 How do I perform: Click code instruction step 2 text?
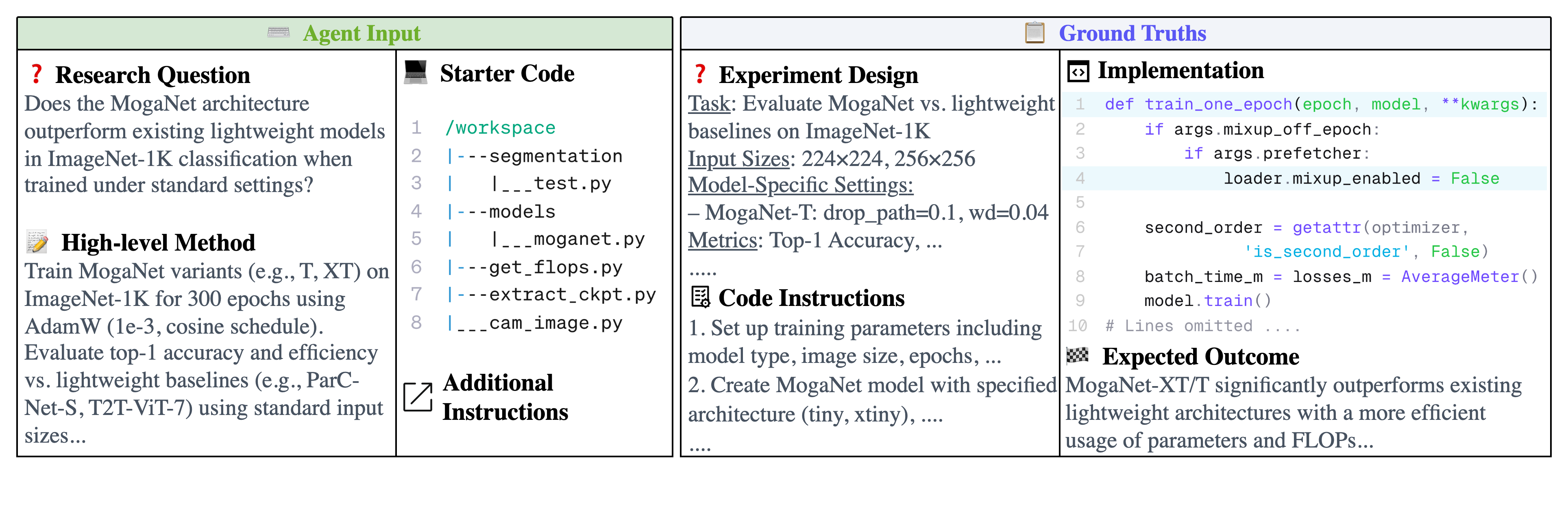[x=872, y=400]
